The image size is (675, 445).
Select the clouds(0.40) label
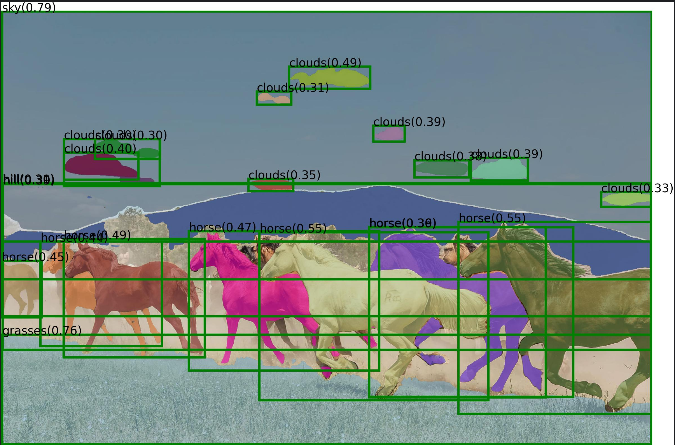coord(100,148)
